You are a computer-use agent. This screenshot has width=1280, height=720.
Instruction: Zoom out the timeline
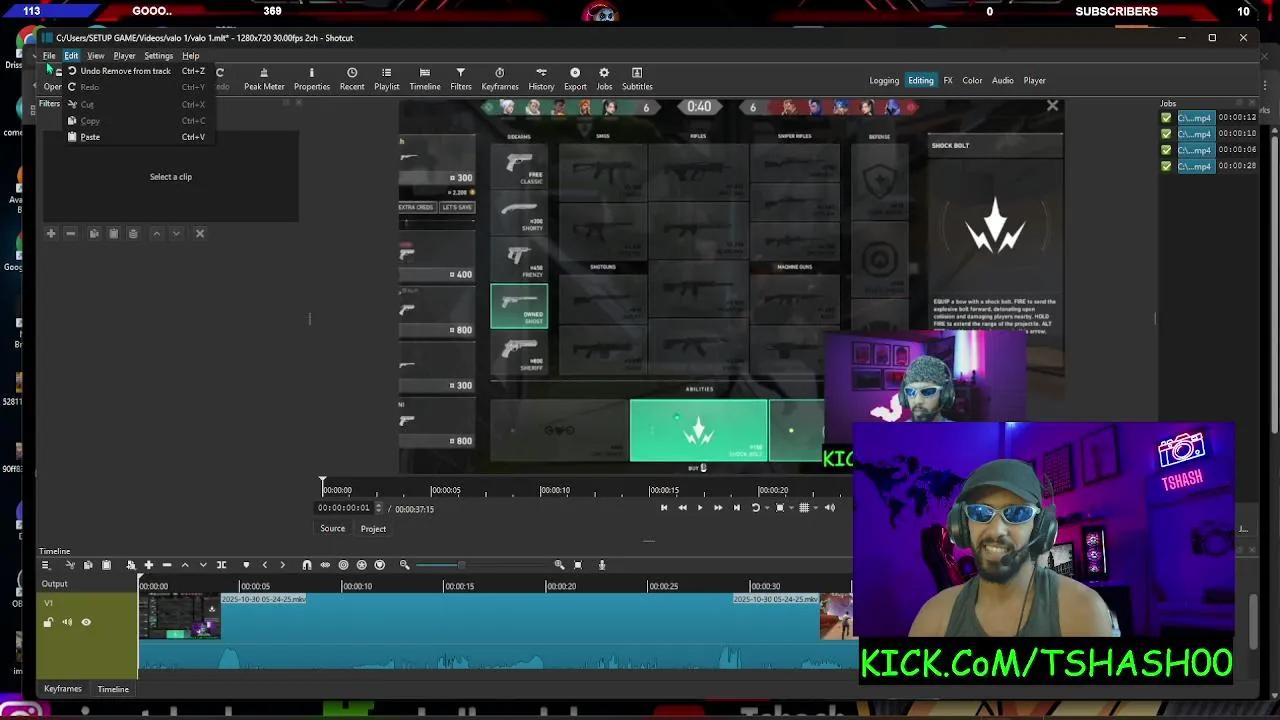coord(404,565)
